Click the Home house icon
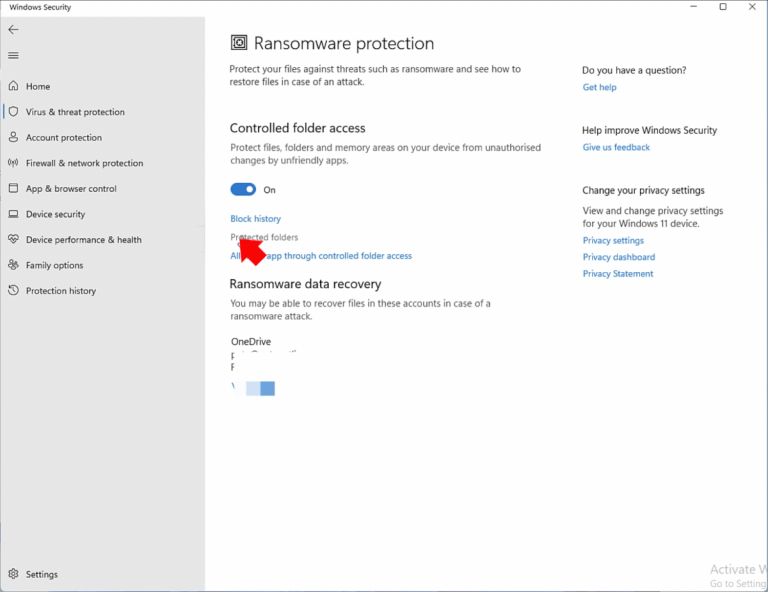The width and height of the screenshot is (768, 592). pos(14,86)
